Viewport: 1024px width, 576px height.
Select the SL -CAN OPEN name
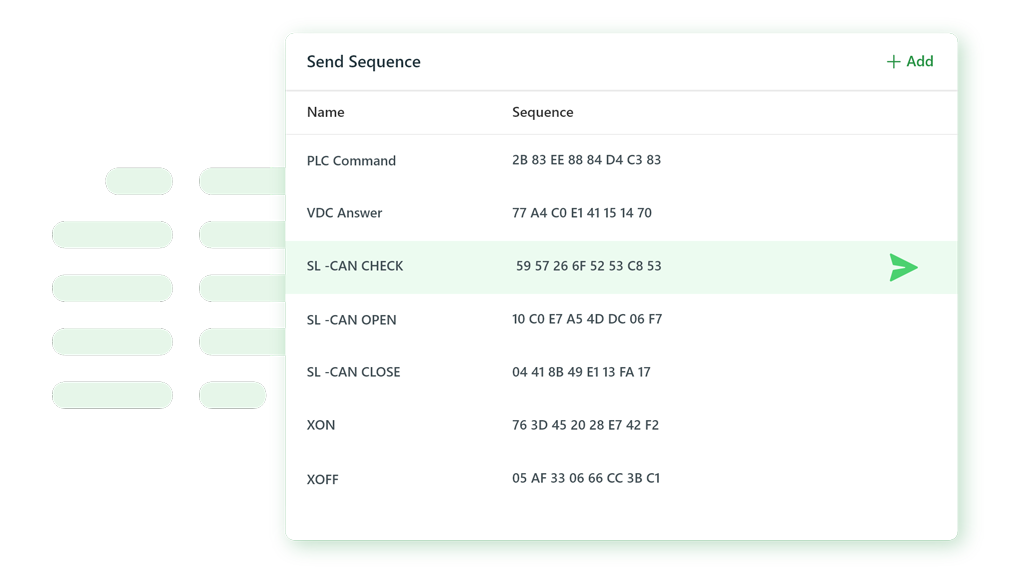click(351, 320)
